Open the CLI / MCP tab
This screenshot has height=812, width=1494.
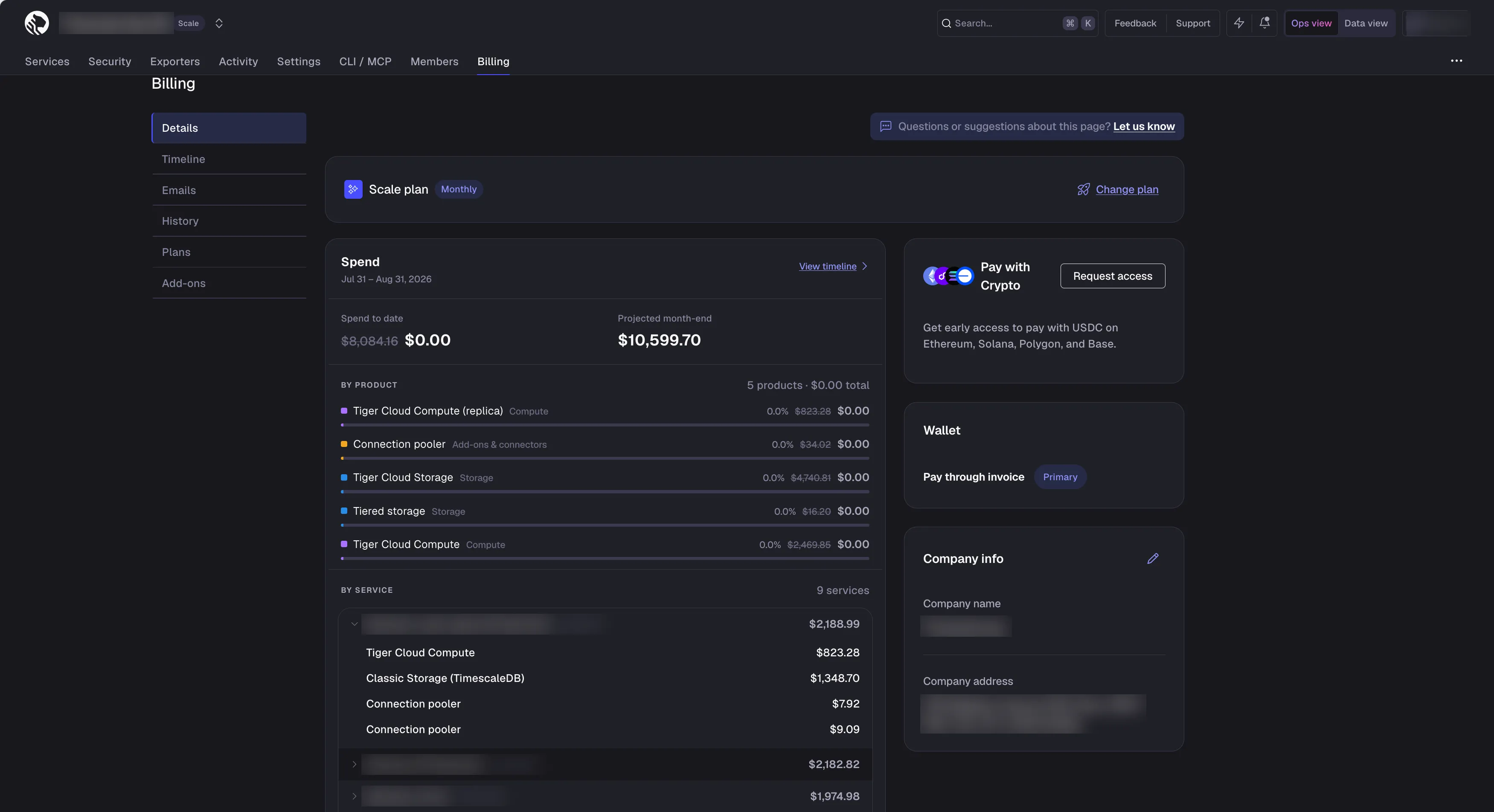tap(365, 61)
